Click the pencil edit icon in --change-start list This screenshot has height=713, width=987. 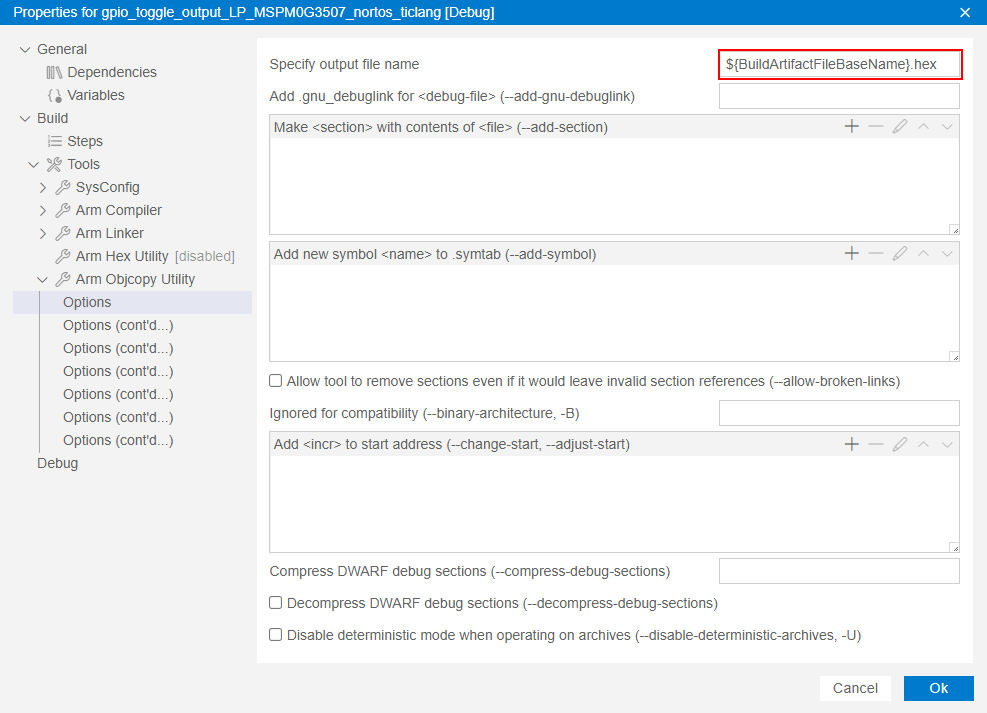[x=900, y=444]
